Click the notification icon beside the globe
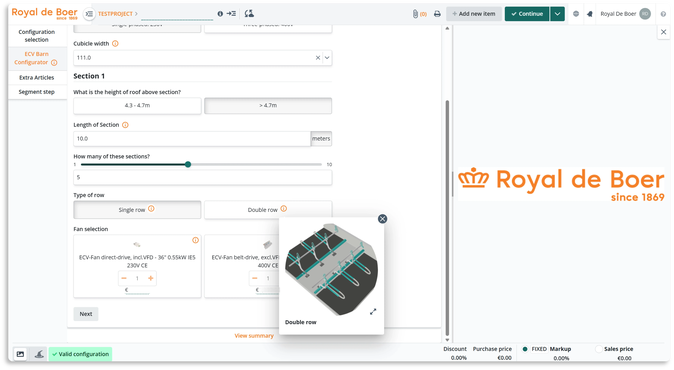 click(x=590, y=14)
